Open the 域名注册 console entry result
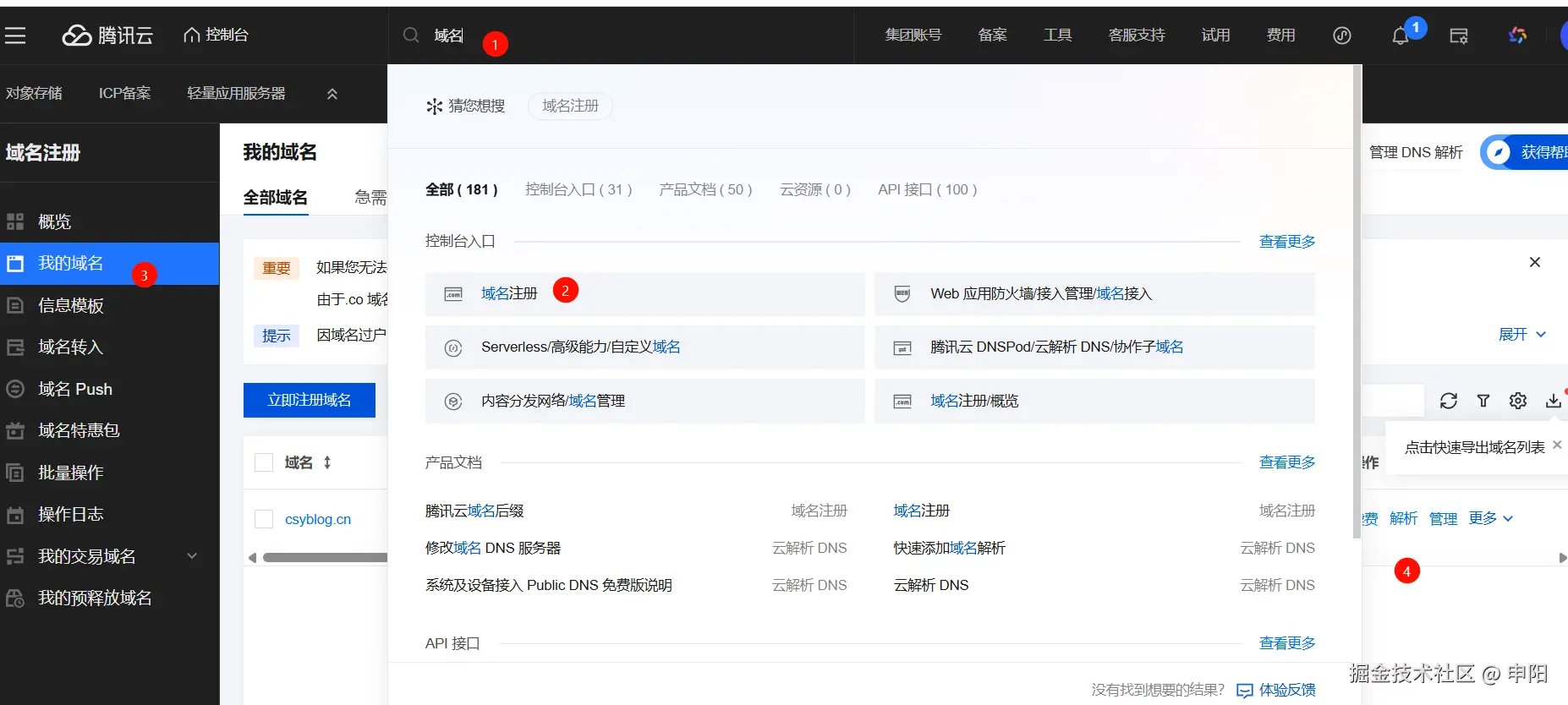Viewport: 1568px width, 705px height. point(645,294)
